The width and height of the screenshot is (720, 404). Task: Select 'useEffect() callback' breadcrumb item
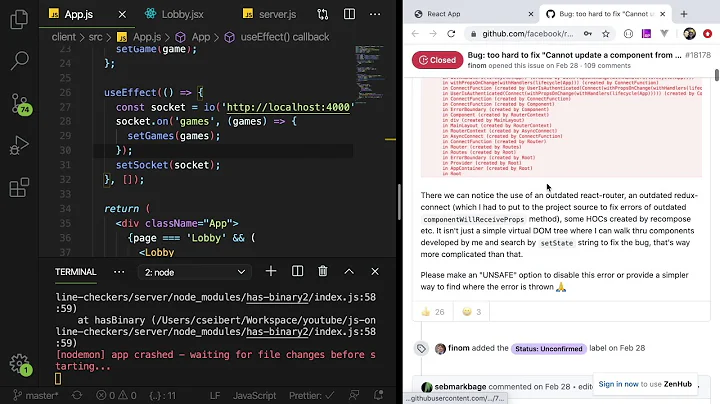click(277, 37)
